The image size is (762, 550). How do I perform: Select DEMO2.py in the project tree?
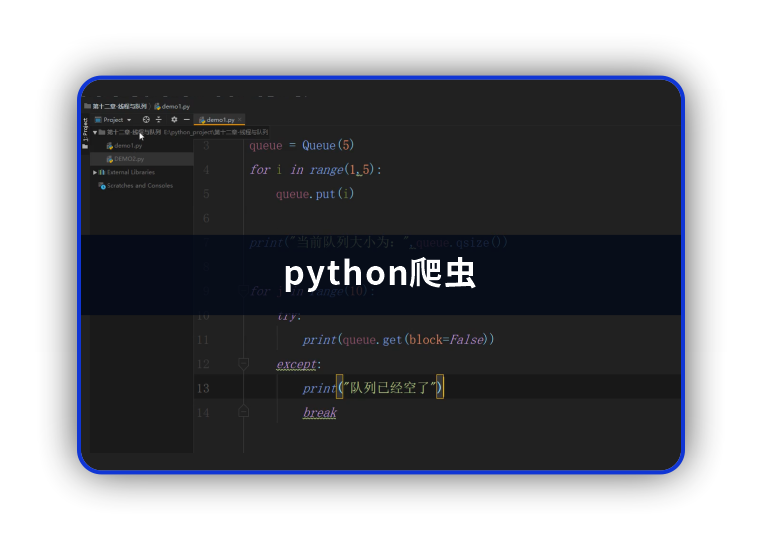coord(130,158)
